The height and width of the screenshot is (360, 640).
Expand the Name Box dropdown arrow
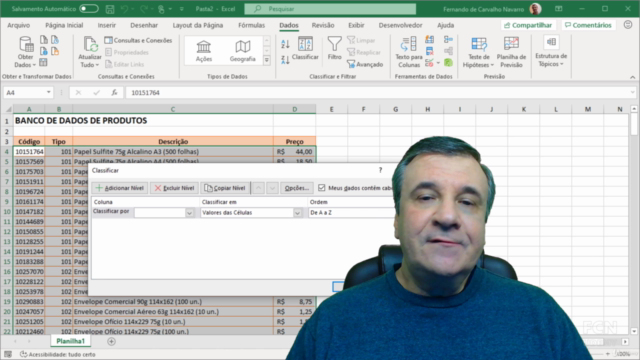click(x=49, y=93)
